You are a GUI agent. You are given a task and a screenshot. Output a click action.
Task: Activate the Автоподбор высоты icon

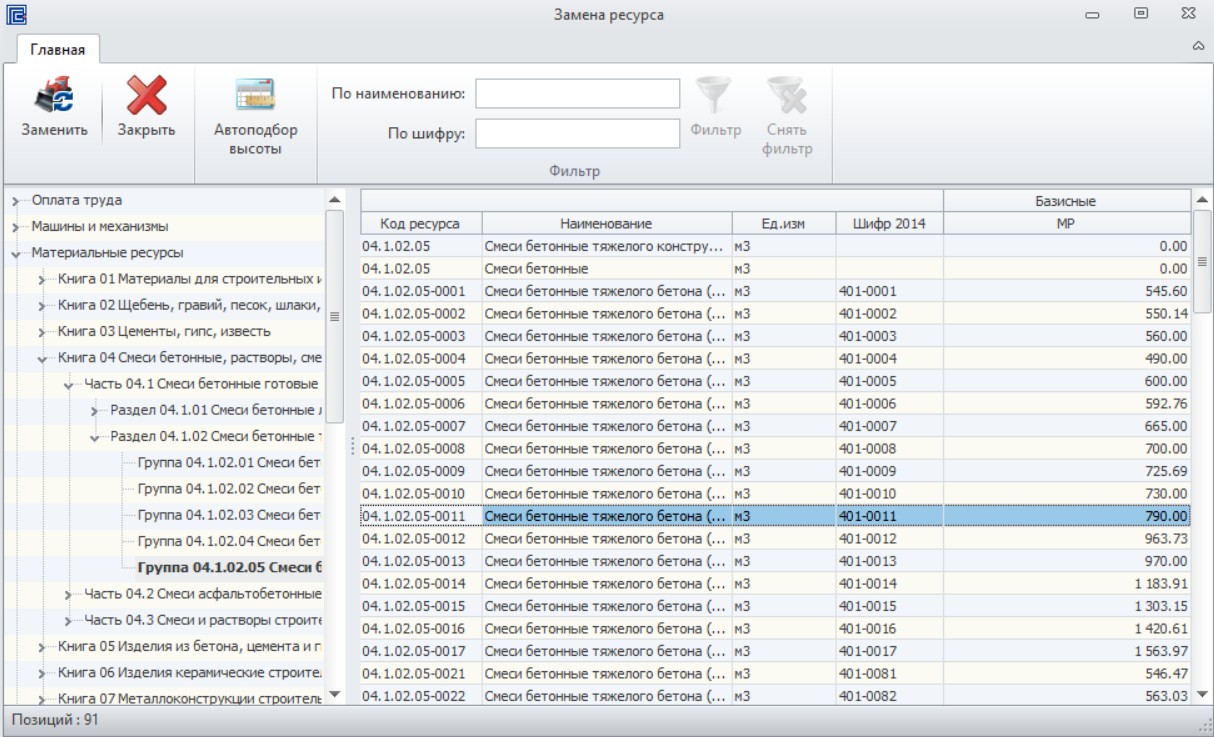[x=255, y=96]
